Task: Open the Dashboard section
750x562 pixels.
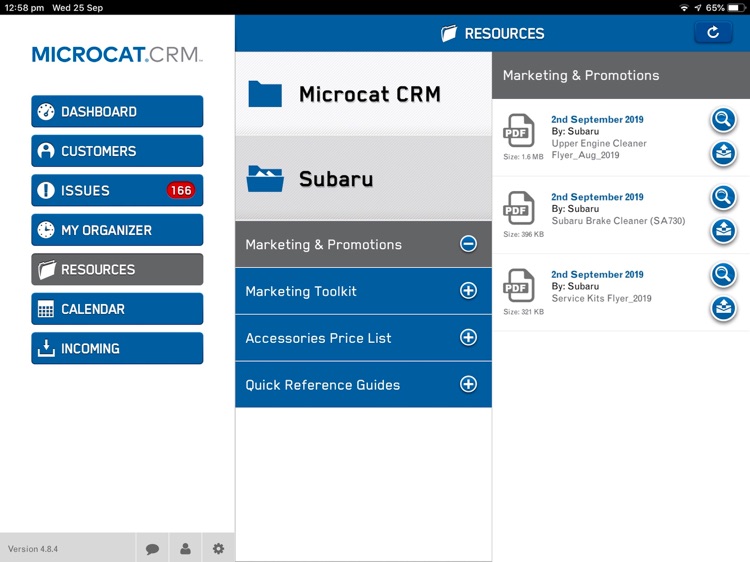Action: [117, 111]
